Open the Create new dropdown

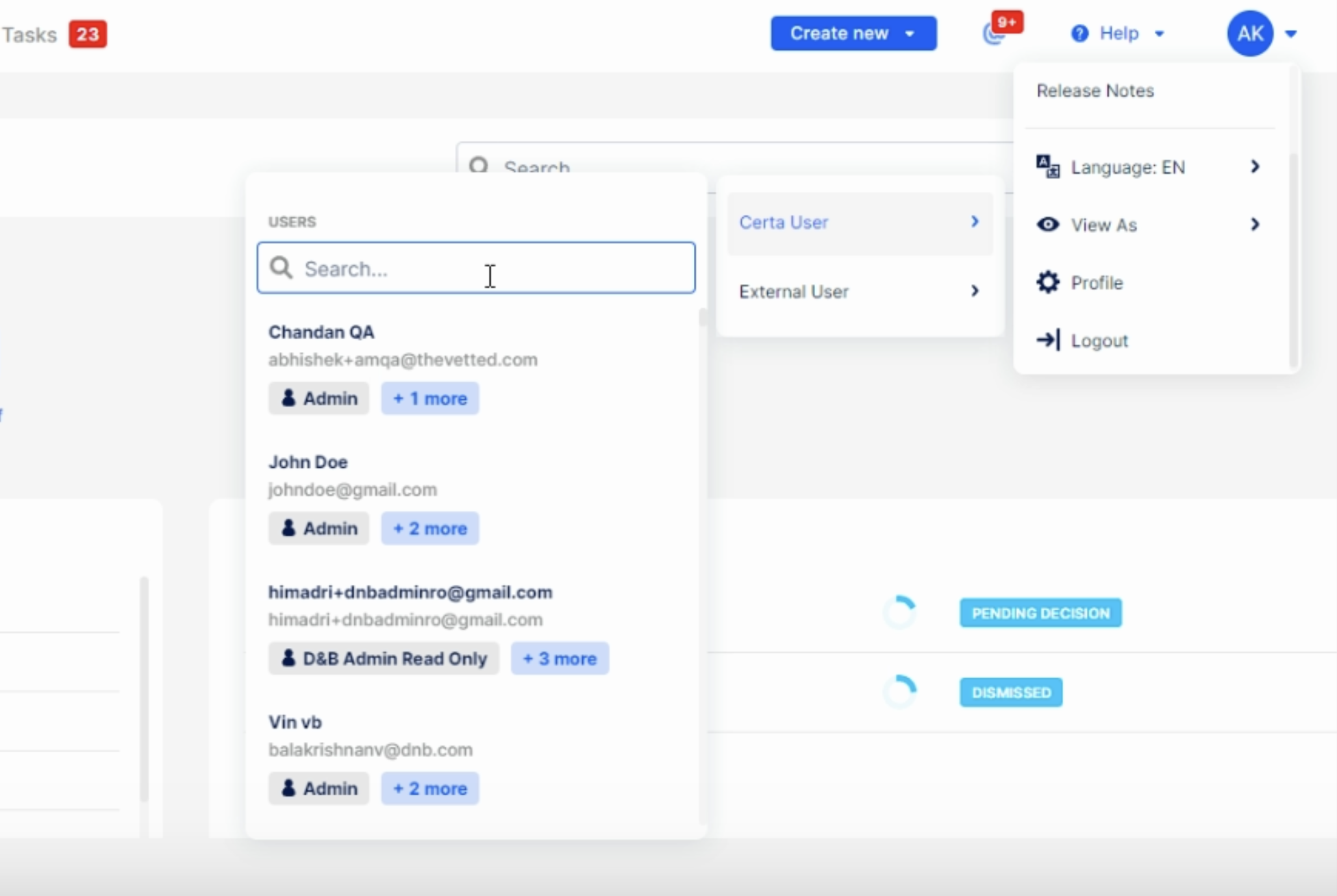click(853, 34)
